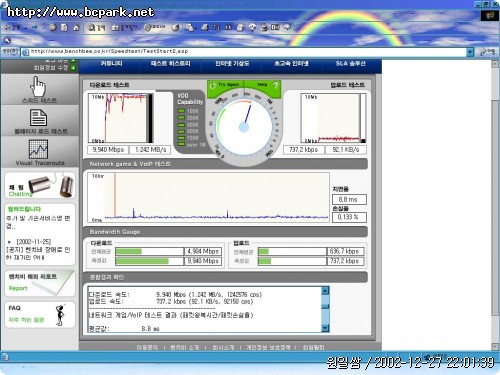Open the History clock icon

[176, 28]
